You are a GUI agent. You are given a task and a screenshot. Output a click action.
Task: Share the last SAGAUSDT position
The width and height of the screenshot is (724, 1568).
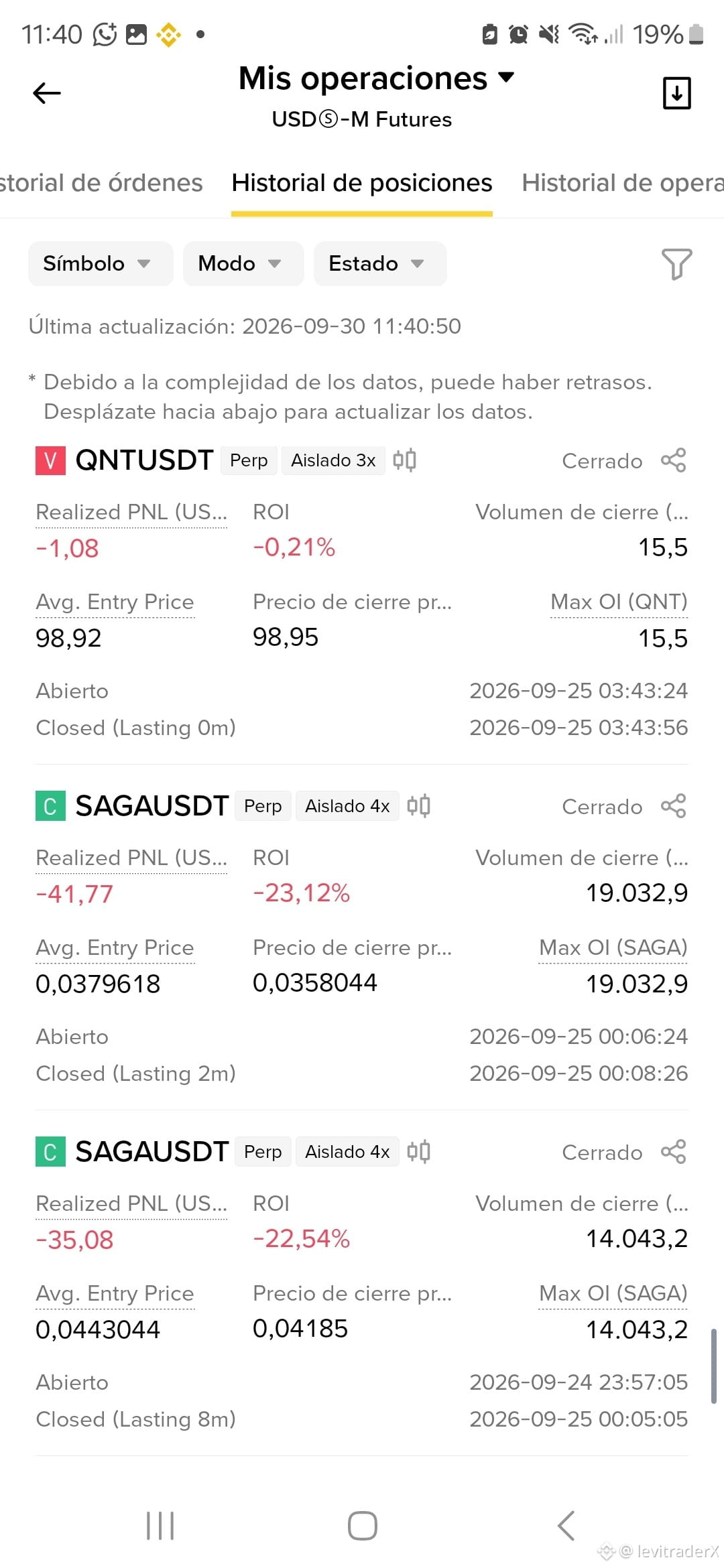pyautogui.click(x=673, y=1152)
